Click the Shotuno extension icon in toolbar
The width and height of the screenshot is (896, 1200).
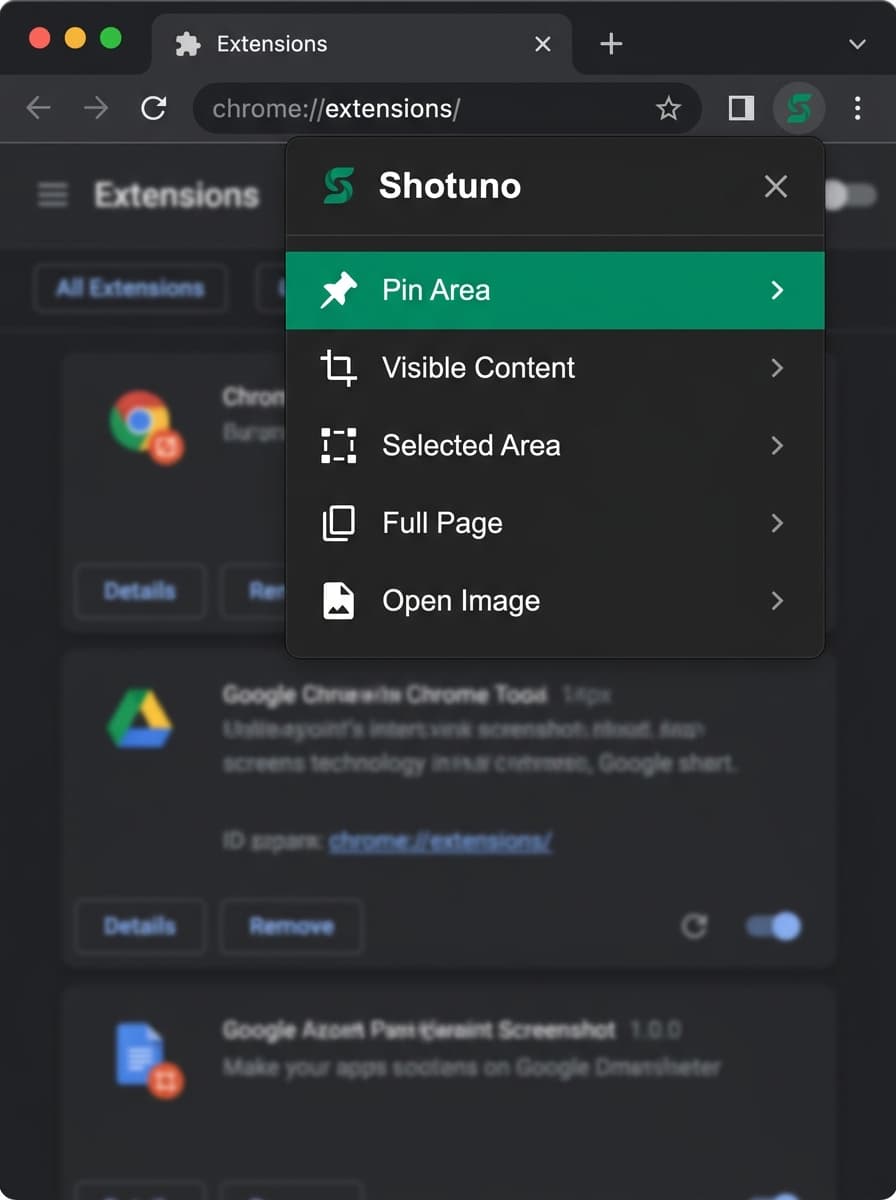(798, 108)
